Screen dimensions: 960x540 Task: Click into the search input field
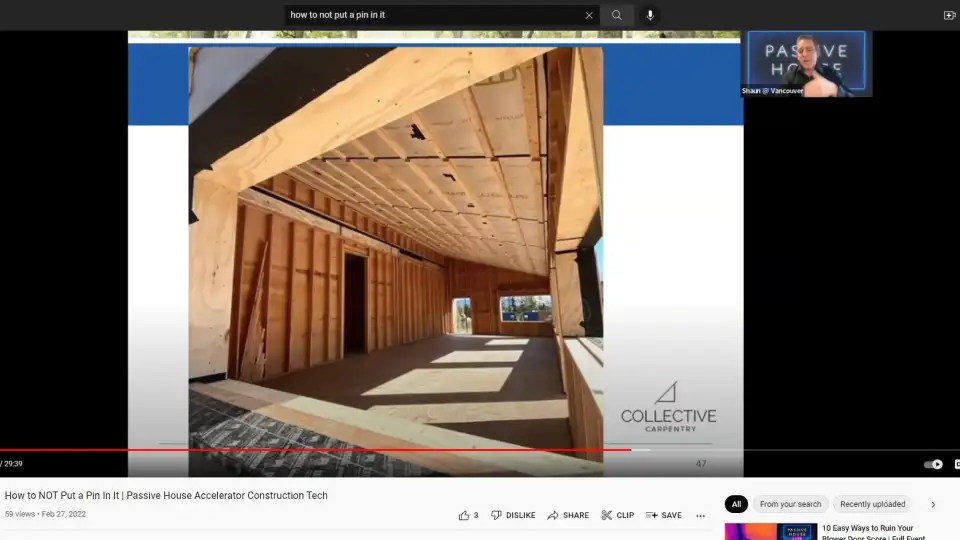click(430, 15)
